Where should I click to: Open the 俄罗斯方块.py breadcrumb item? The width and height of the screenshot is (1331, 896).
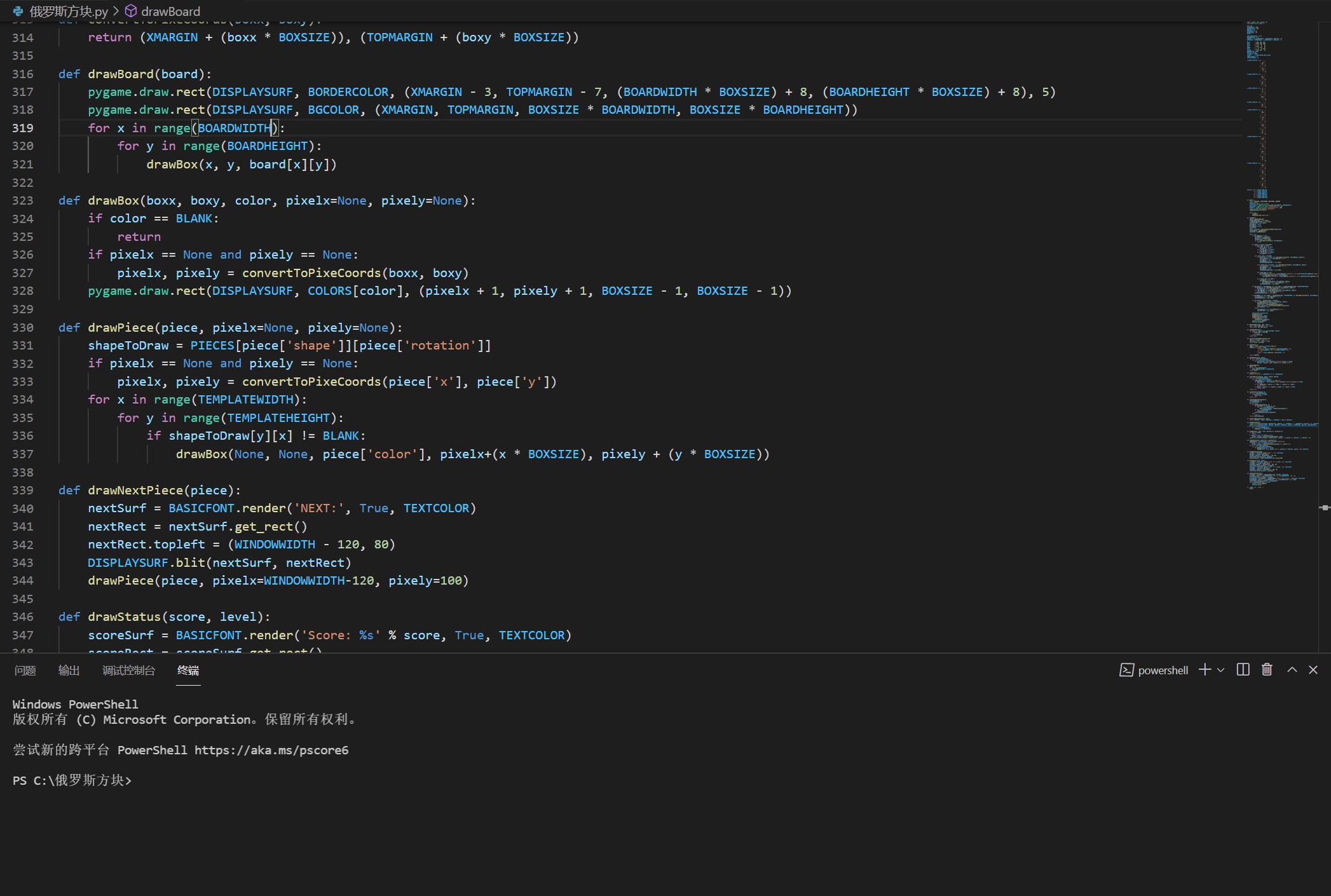click(x=69, y=11)
